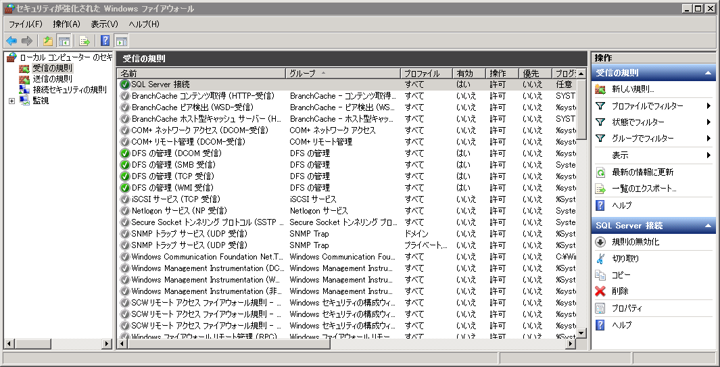The height and width of the screenshot is (367, 720).
Task: Sort by the 有効 column header
Action: coord(469,73)
